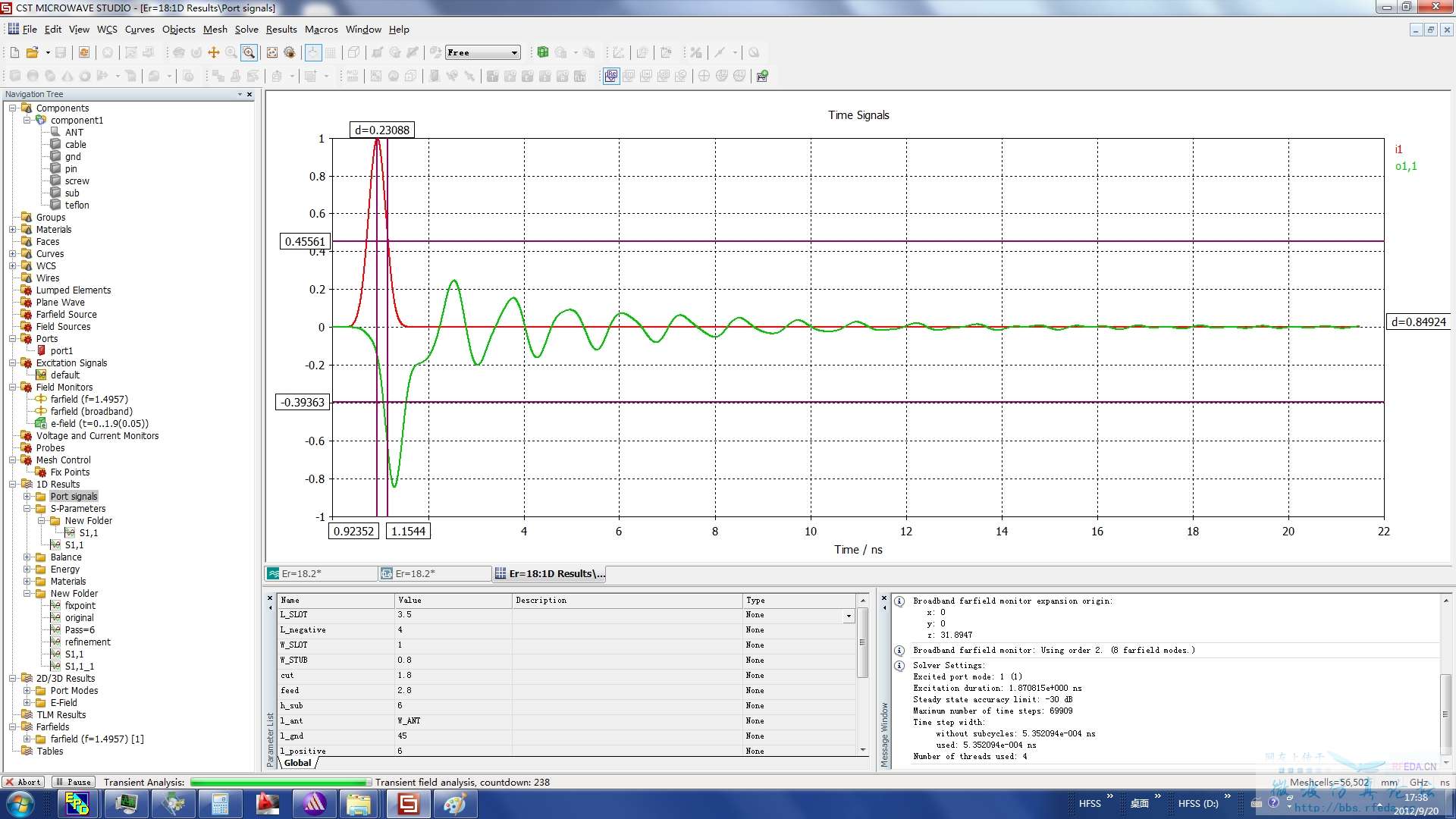Open the Results menu
The image size is (1456, 819).
pyautogui.click(x=281, y=30)
